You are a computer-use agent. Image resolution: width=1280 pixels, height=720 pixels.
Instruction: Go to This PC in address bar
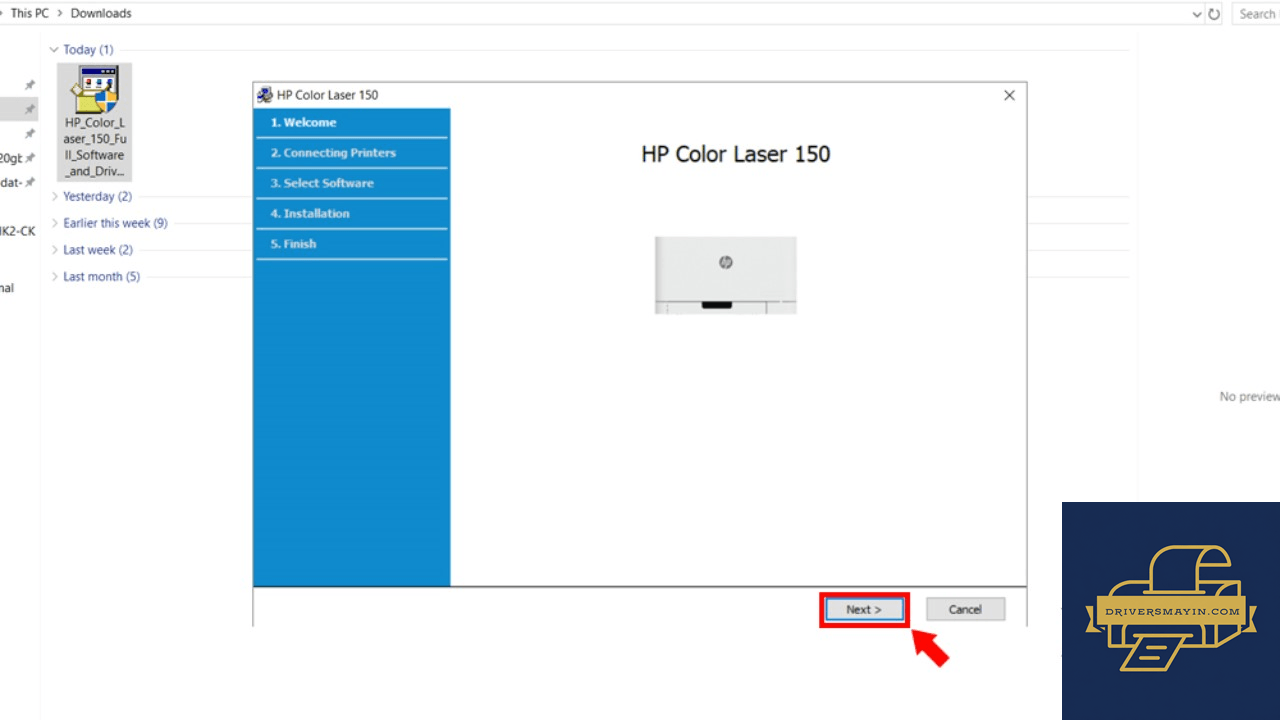pyautogui.click(x=29, y=14)
